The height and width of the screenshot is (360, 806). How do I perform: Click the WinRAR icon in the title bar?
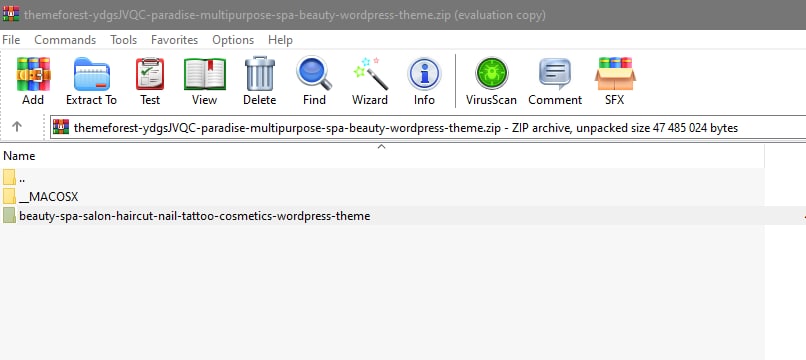(x=11, y=14)
